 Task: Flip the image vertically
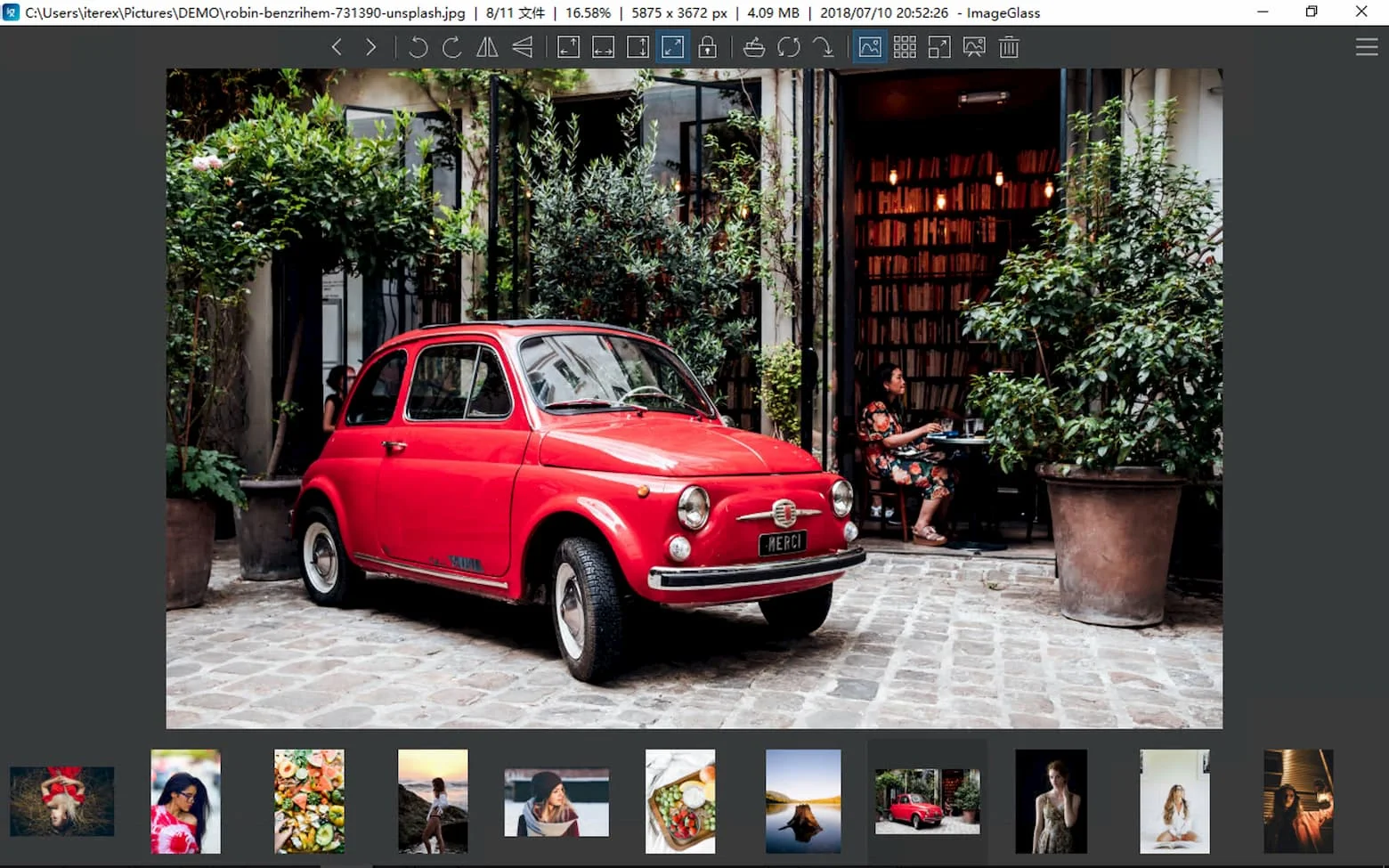523,47
